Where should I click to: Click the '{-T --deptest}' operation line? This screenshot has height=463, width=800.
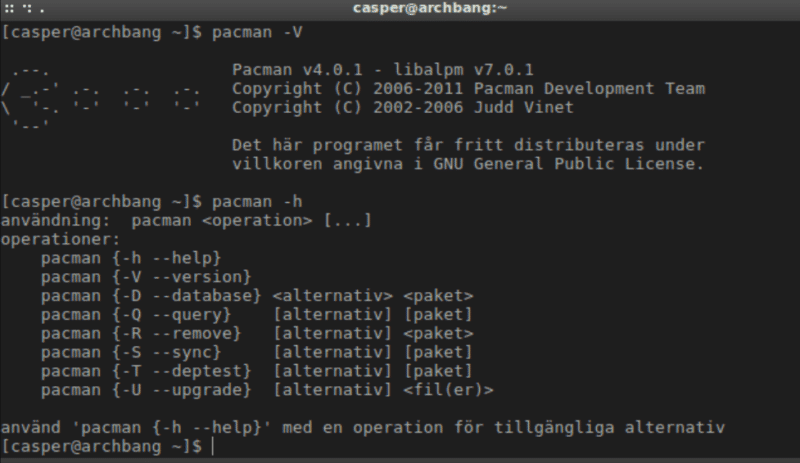[x=257, y=371]
